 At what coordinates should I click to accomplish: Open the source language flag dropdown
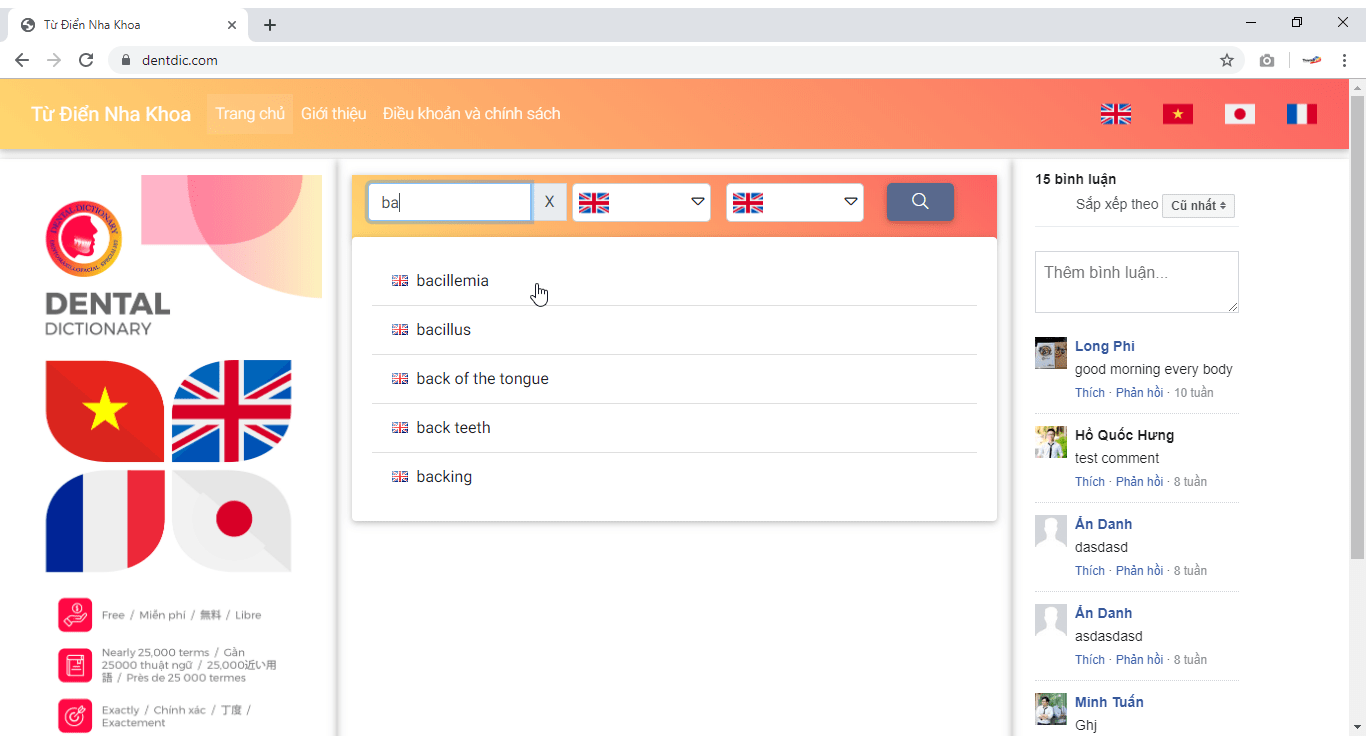pyautogui.click(x=641, y=203)
